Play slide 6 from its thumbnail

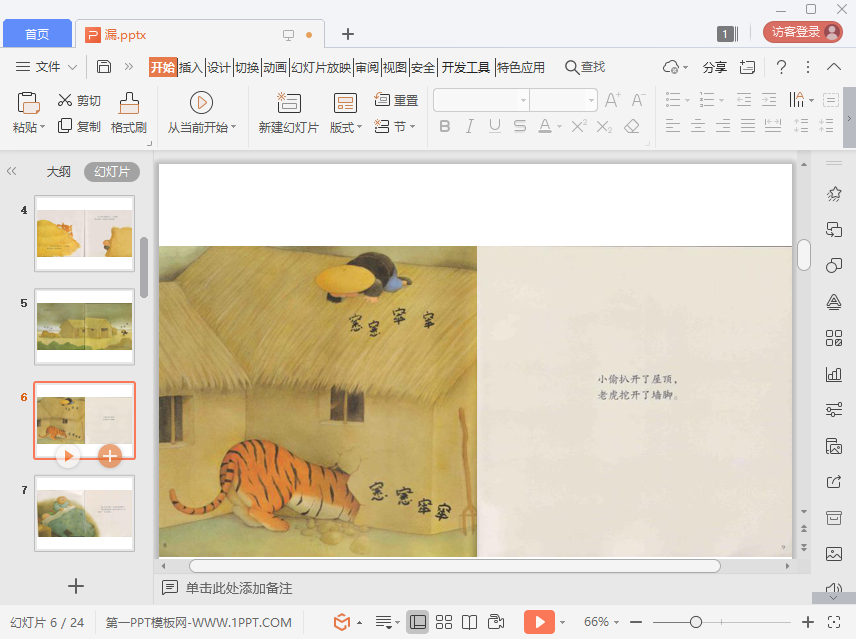[x=68, y=456]
